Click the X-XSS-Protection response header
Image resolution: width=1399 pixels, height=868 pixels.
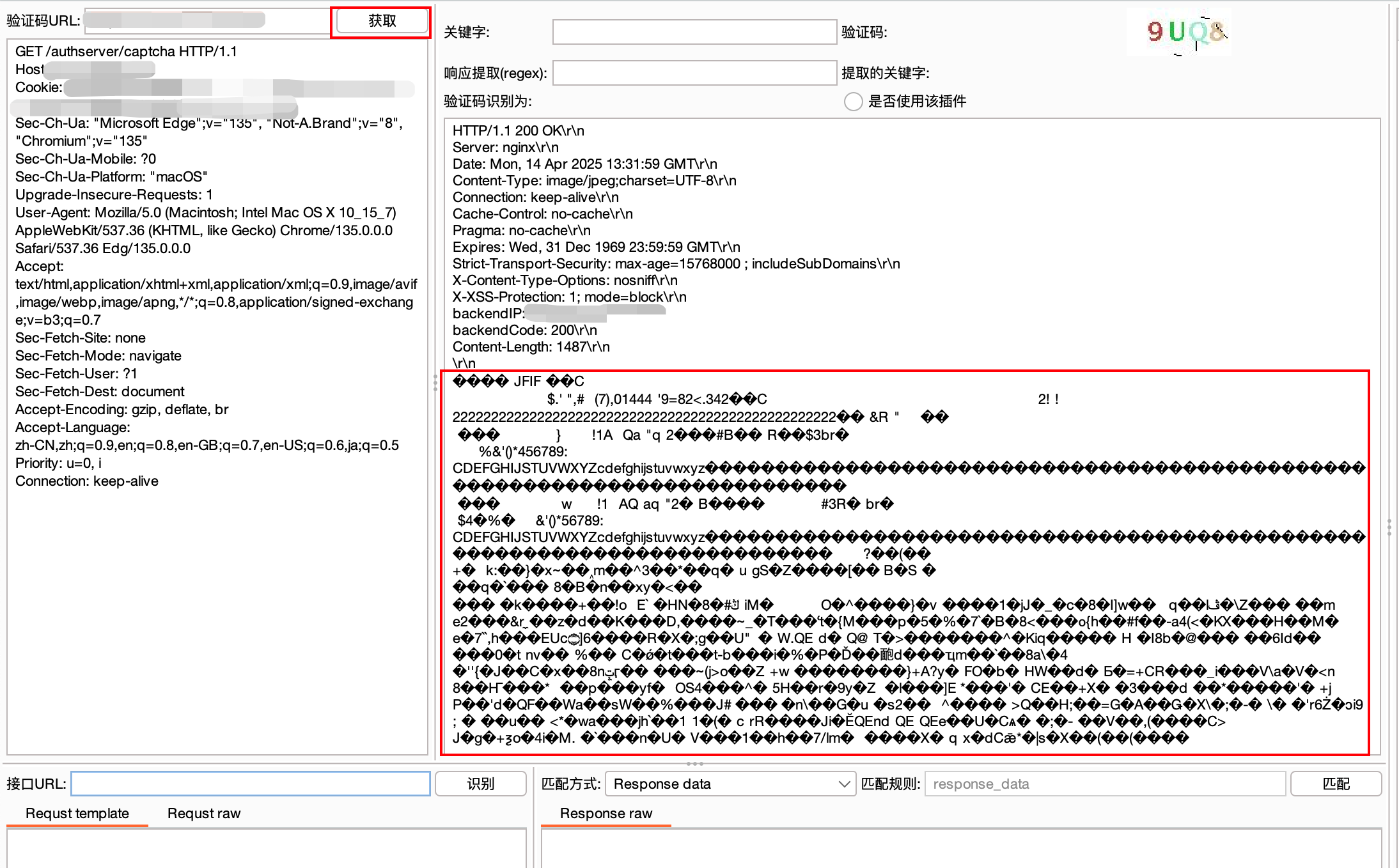570,297
